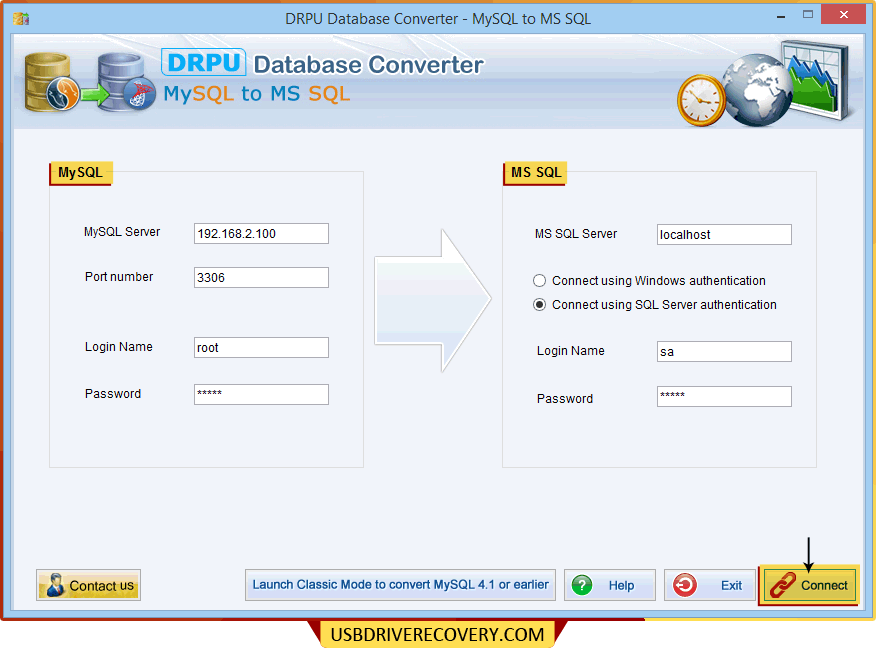The width and height of the screenshot is (876, 648).
Task: Click the 'MySQL Server' label
Action: (x=122, y=232)
